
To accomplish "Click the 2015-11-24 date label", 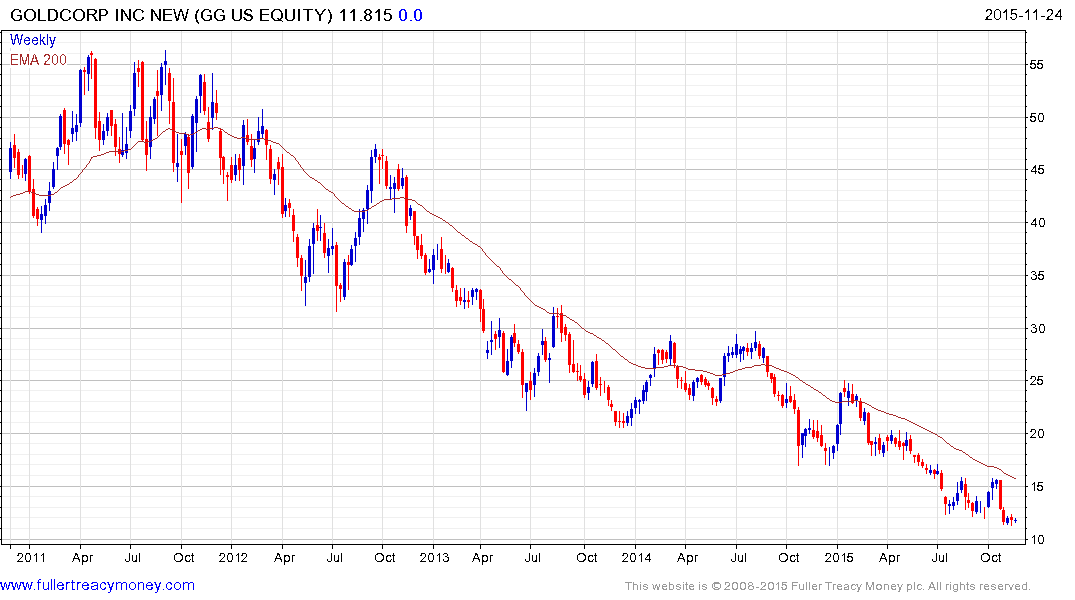I will point(1023,15).
